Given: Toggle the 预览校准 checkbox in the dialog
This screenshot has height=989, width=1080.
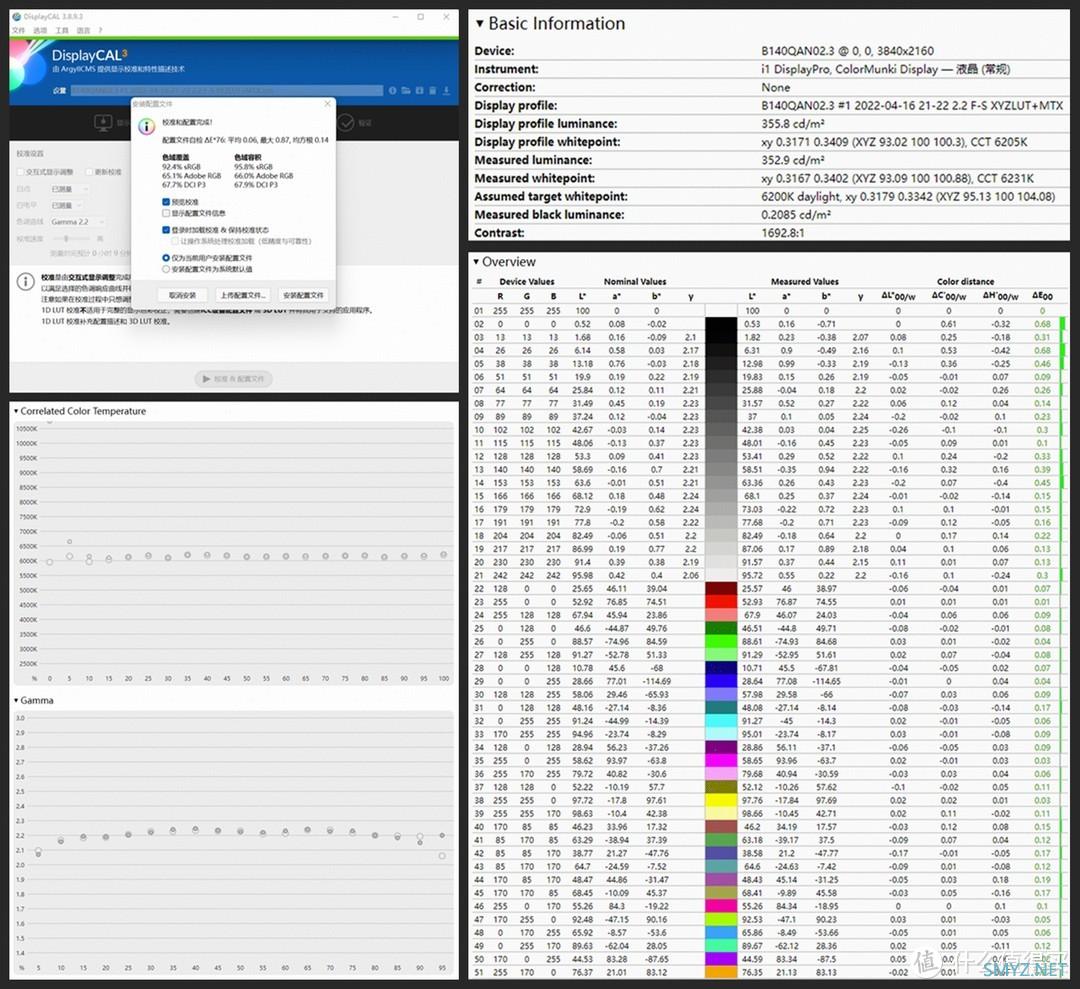Looking at the screenshot, I should coord(166,202).
